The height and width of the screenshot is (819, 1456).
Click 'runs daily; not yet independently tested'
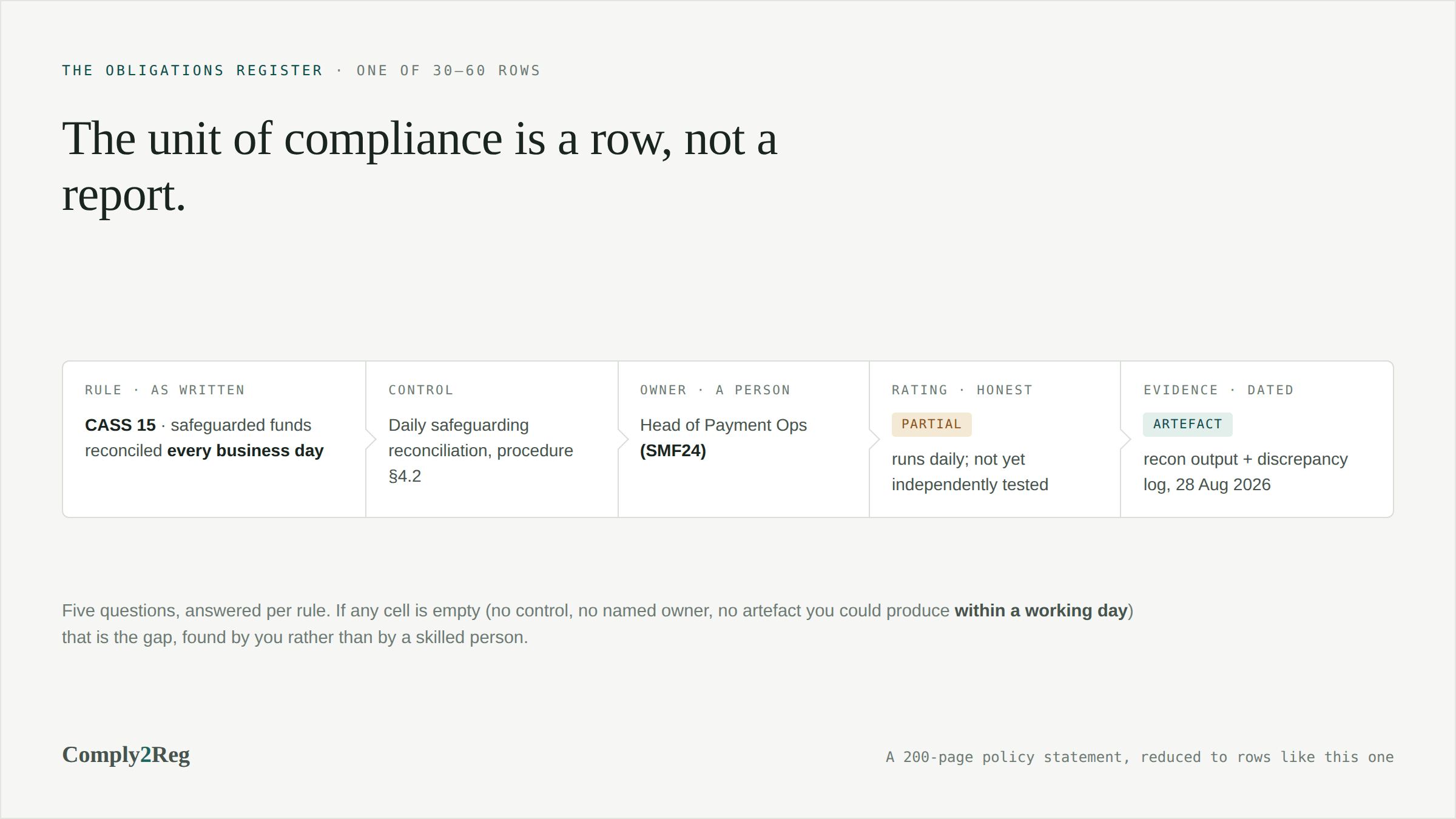969,472
